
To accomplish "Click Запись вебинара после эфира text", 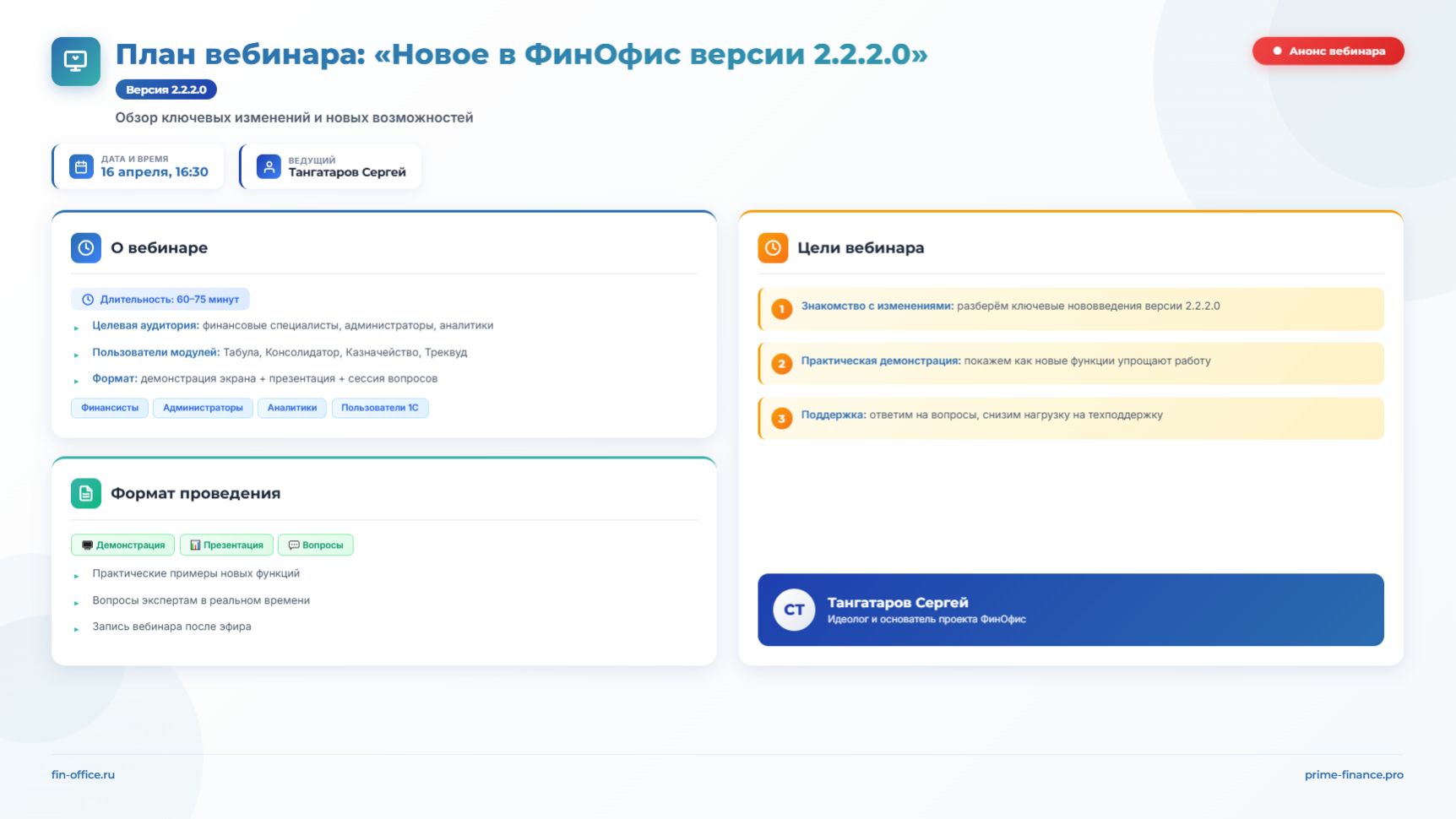I will (x=171, y=627).
